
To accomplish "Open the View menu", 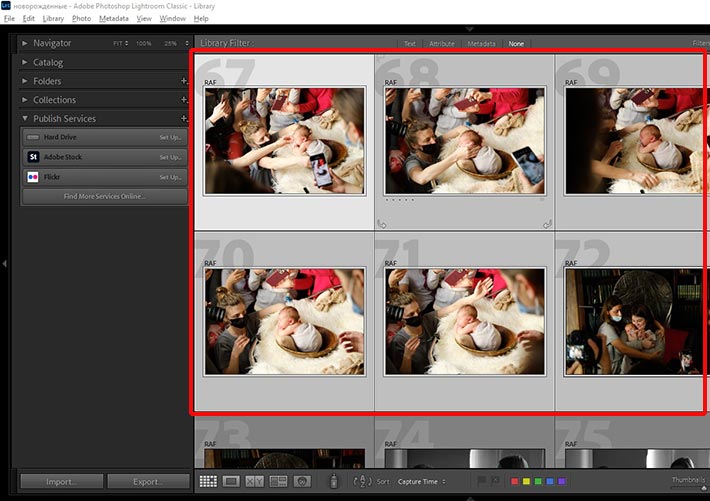I will click(144, 19).
